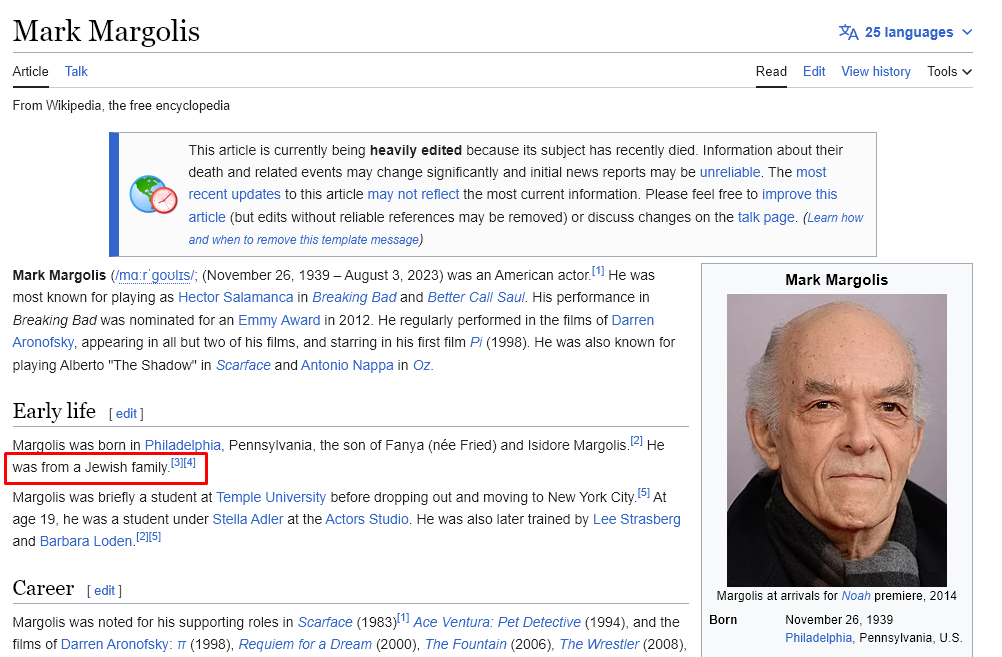
Task: Open the pronunciation IPA link
Action: pos(154,275)
